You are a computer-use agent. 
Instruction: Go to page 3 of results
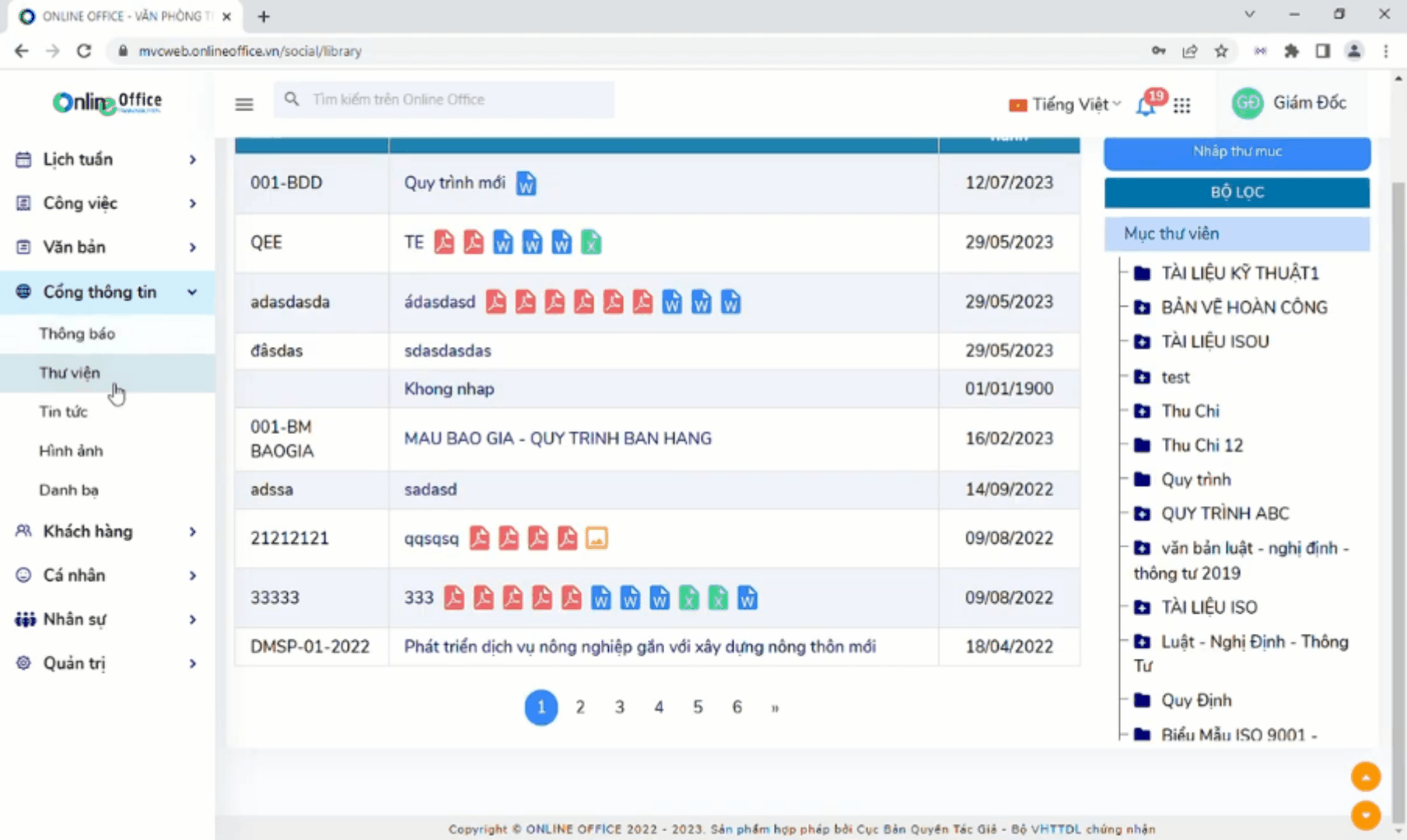619,707
